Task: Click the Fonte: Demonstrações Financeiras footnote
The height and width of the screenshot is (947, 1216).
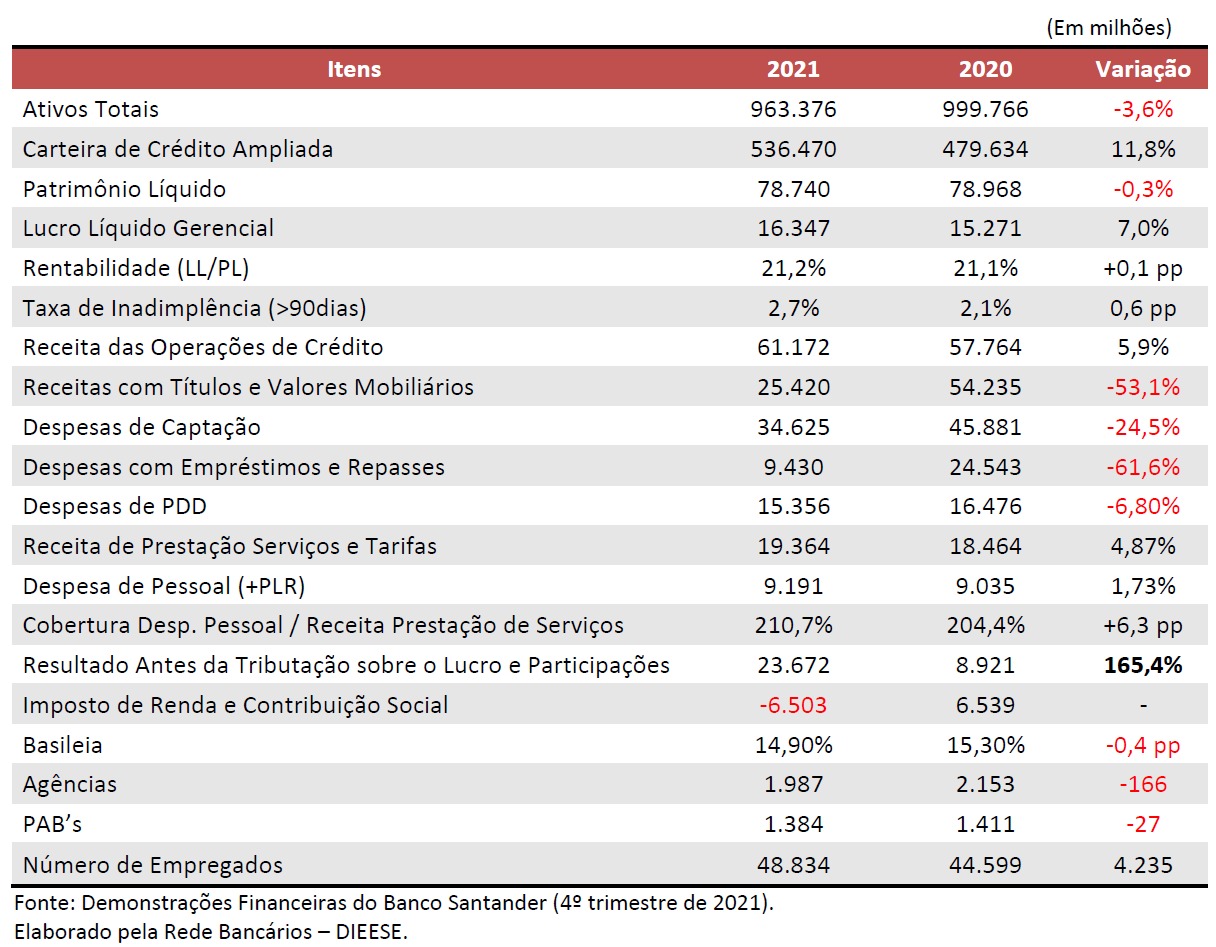Action: 394,903
